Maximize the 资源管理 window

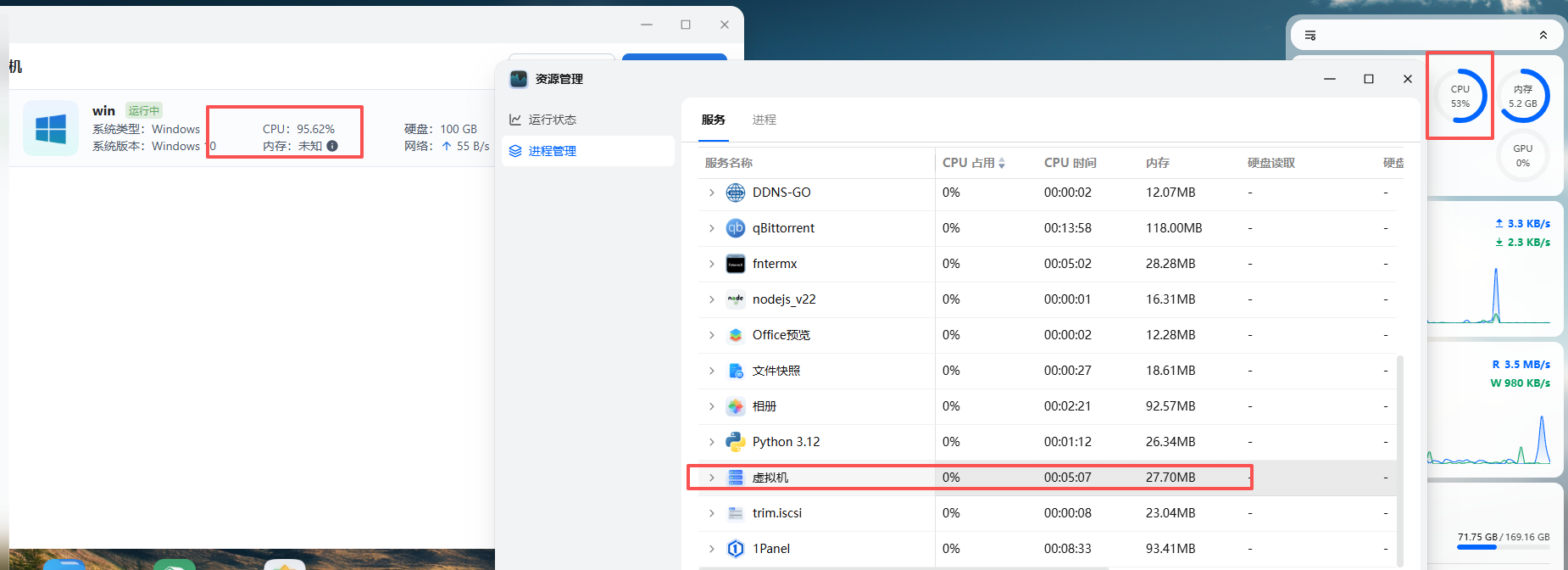point(1369,79)
